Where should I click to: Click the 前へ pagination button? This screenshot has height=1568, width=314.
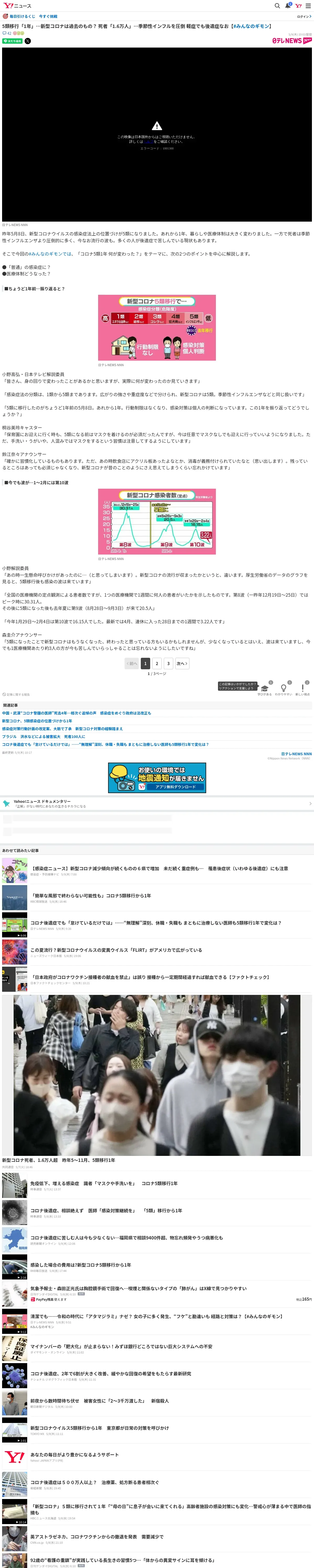[132, 664]
